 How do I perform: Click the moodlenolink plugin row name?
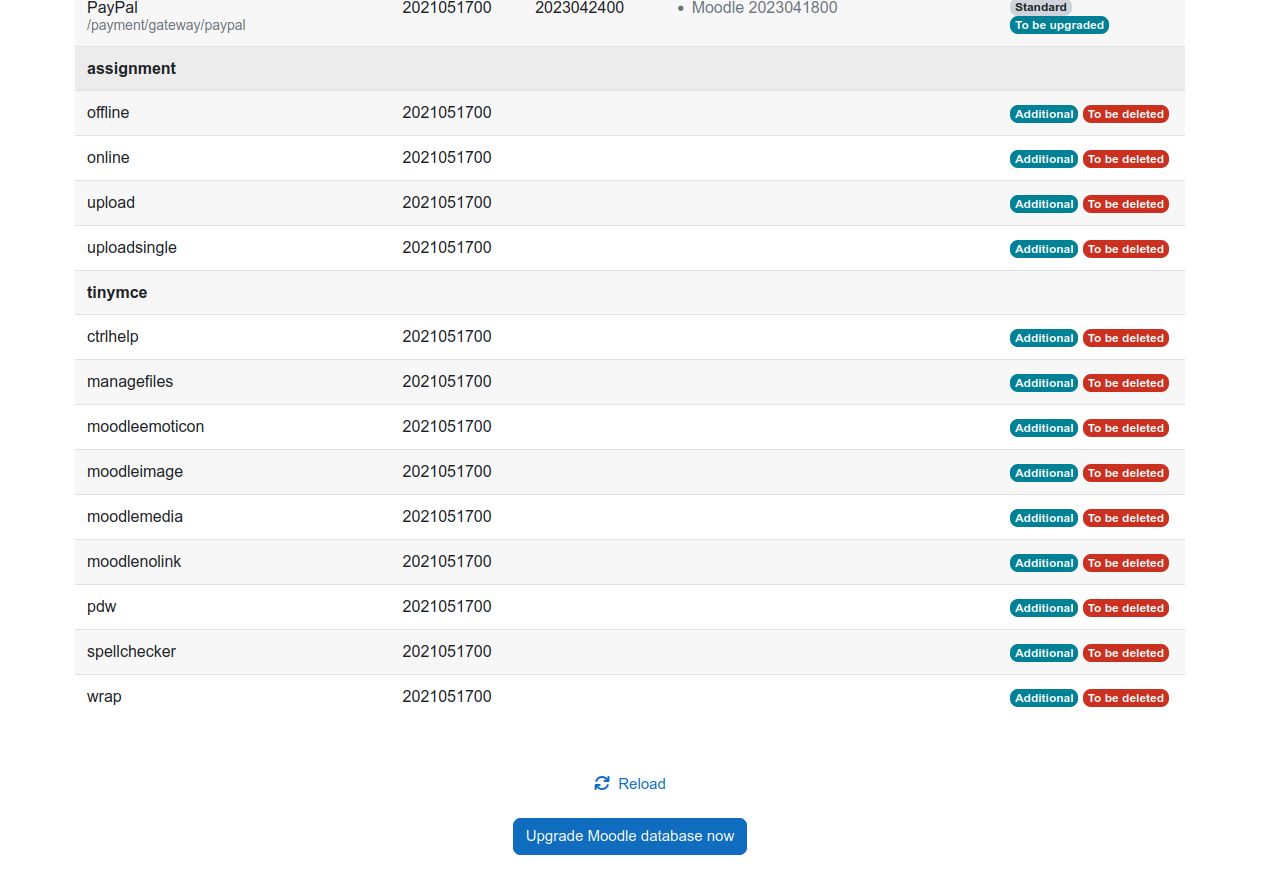click(x=134, y=562)
